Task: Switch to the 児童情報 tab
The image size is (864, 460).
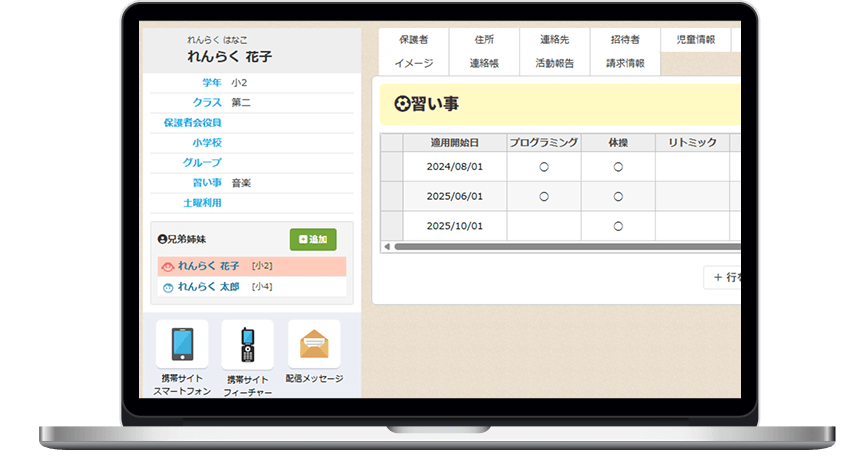Action: pos(696,40)
